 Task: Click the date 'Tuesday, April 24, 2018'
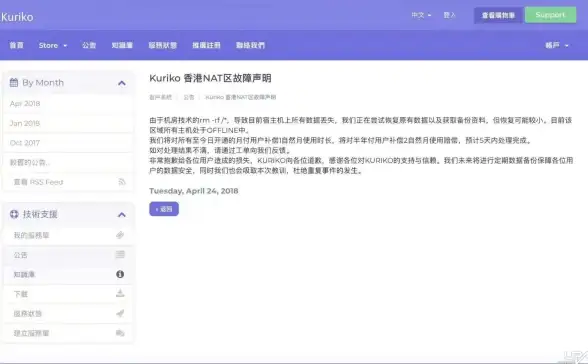point(194,191)
